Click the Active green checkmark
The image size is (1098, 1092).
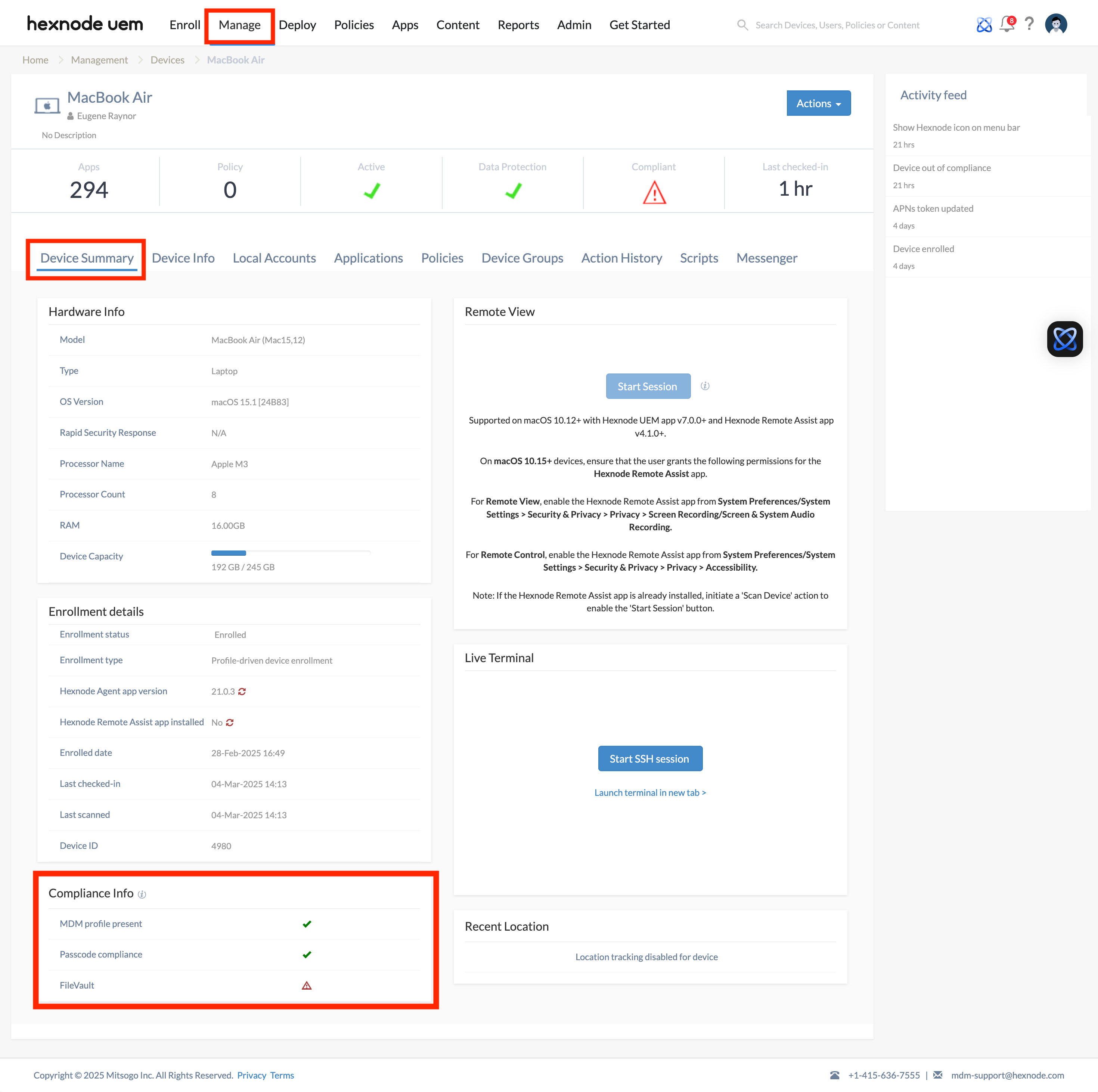click(372, 190)
